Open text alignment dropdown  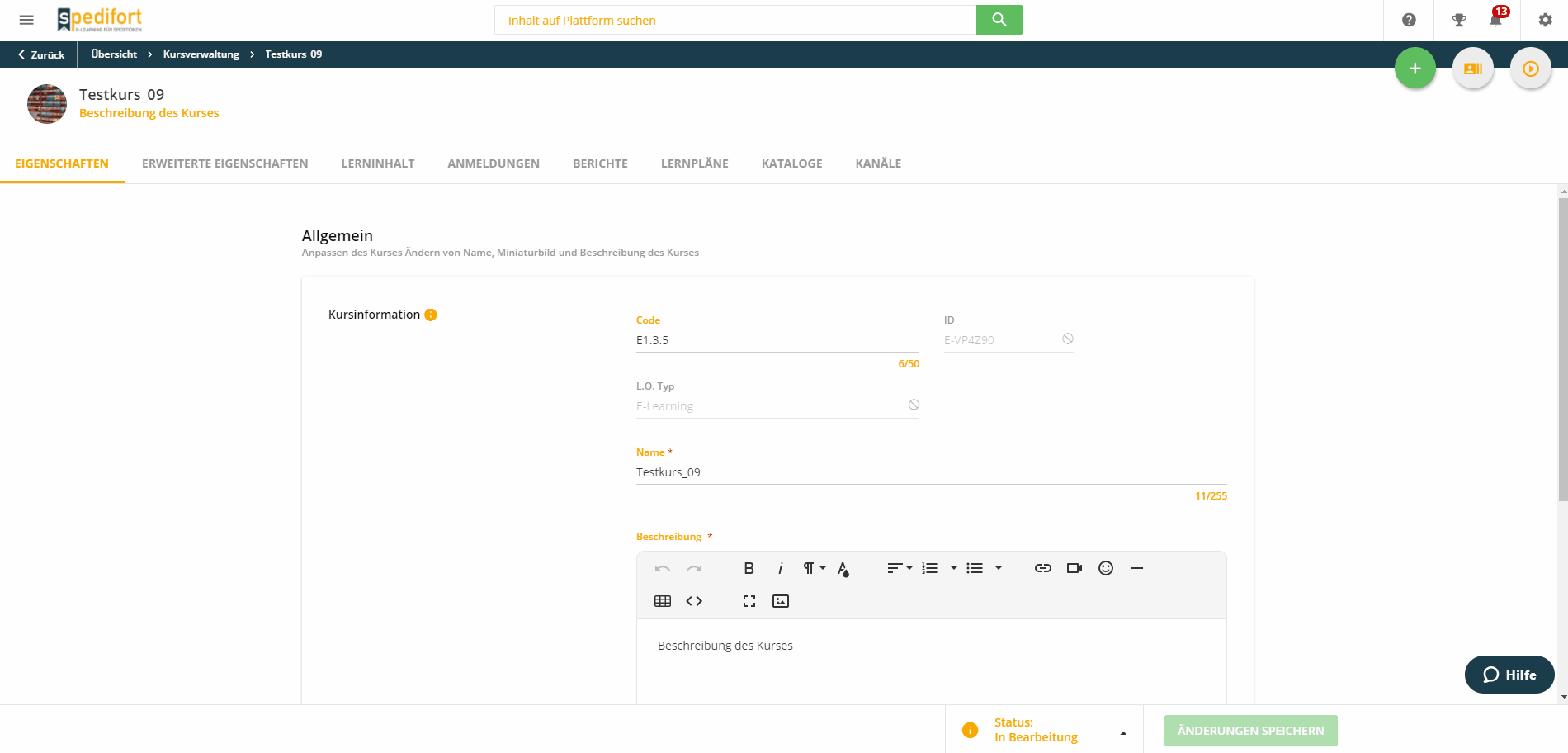tap(899, 568)
